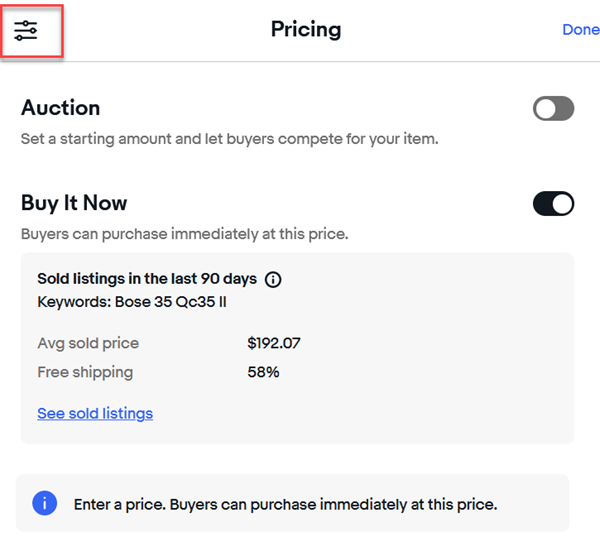Click the Sold listings in last 90 days heading
Screen dimensions: 600x556
(147, 279)
